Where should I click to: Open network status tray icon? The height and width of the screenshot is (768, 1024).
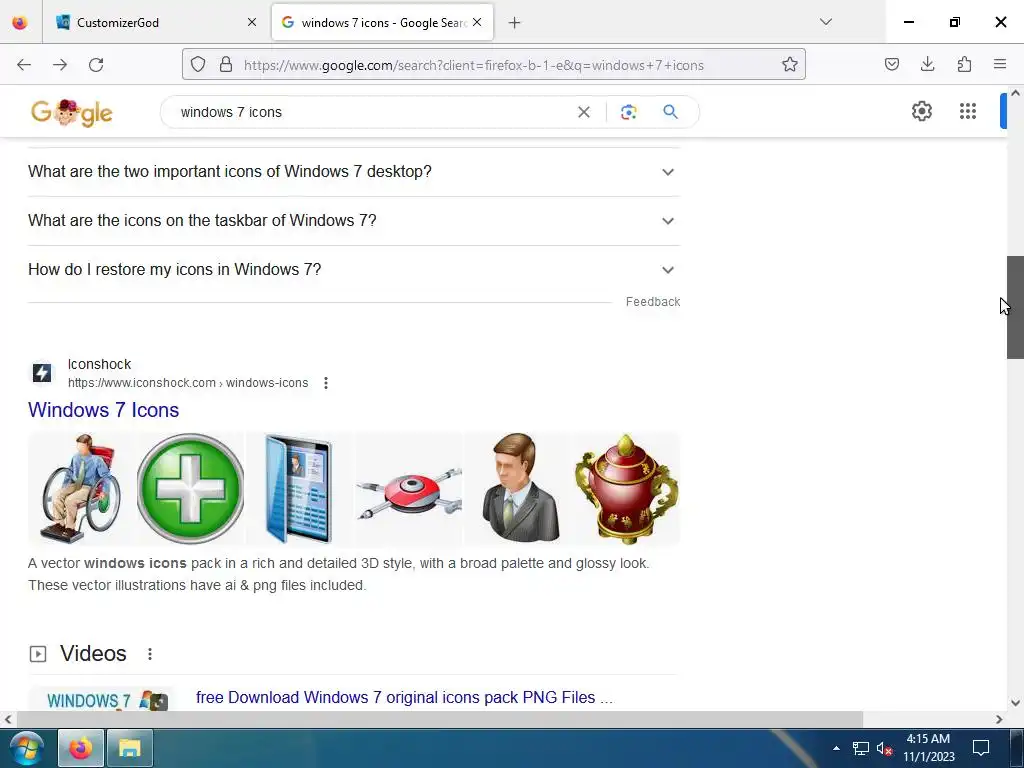861,748
